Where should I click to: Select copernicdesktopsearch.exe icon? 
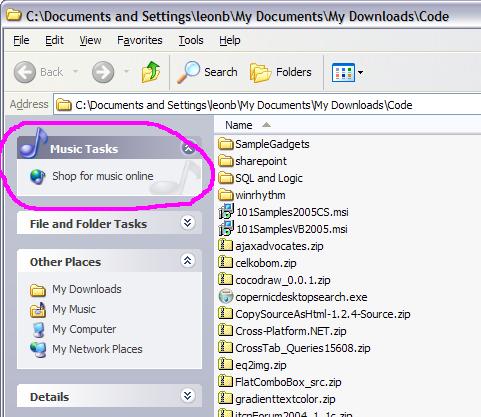[x=226, y=296]
